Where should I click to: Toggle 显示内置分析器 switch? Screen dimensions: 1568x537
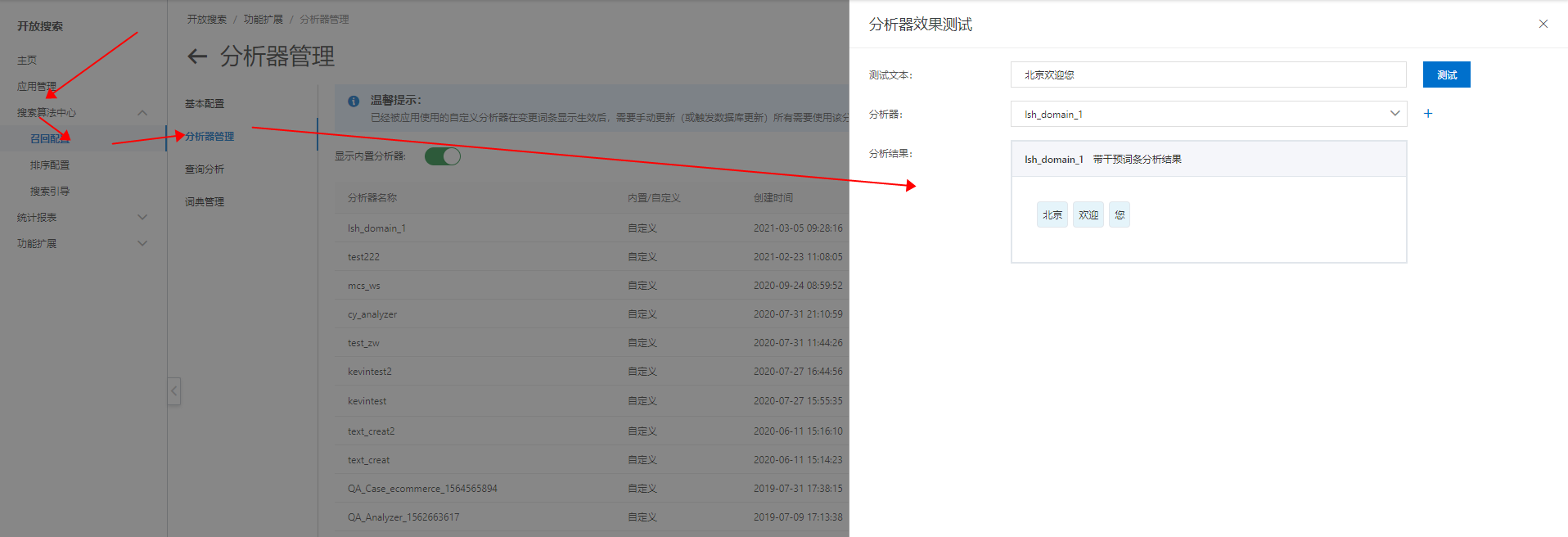click(443, 156)
